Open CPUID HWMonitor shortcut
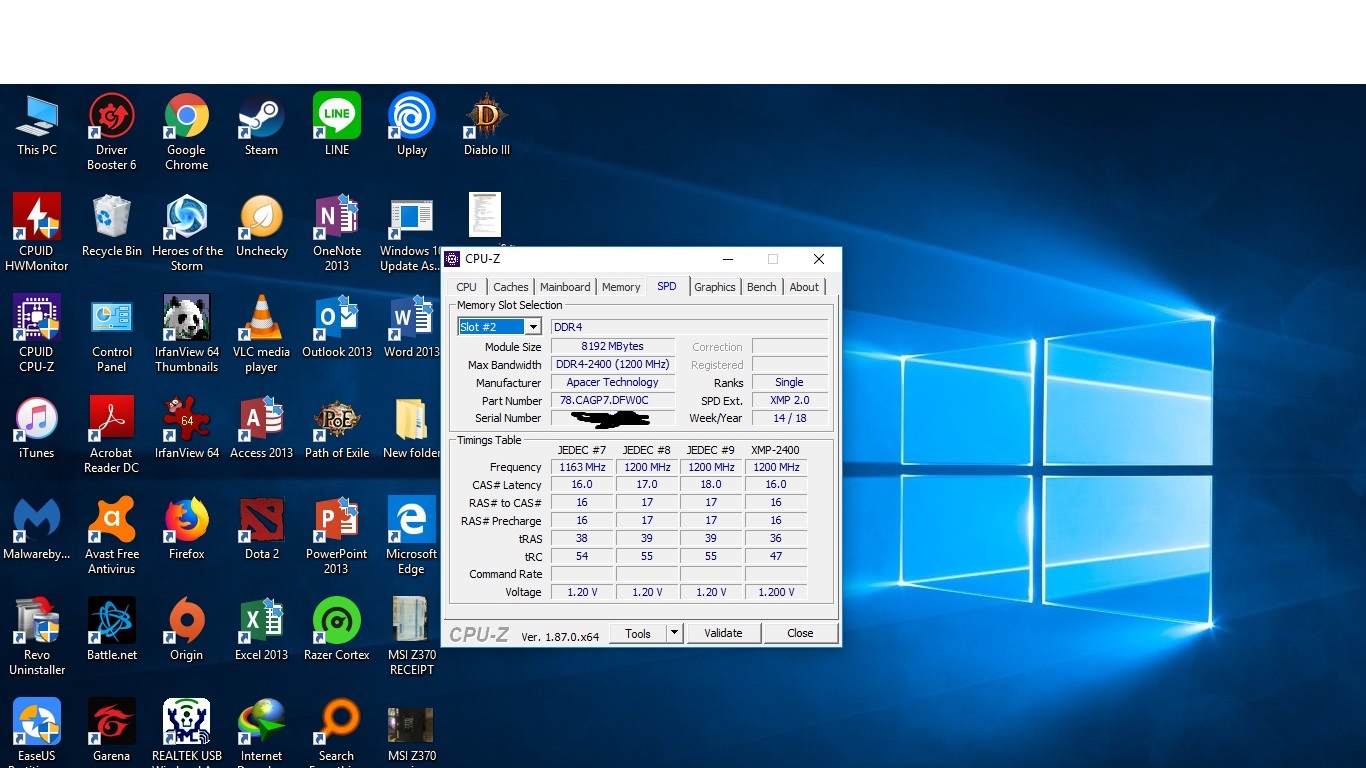Viewport: 1366px width, 768px height. click(x=37, y=233)
